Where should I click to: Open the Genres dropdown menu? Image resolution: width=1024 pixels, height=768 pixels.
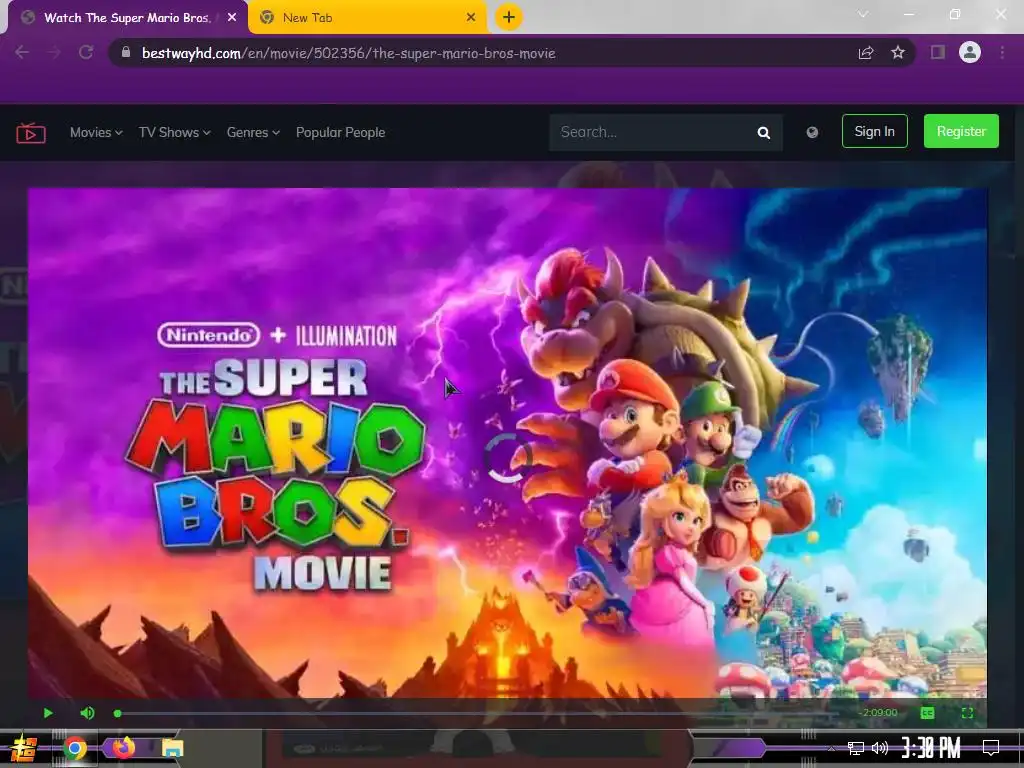[253, 132]
